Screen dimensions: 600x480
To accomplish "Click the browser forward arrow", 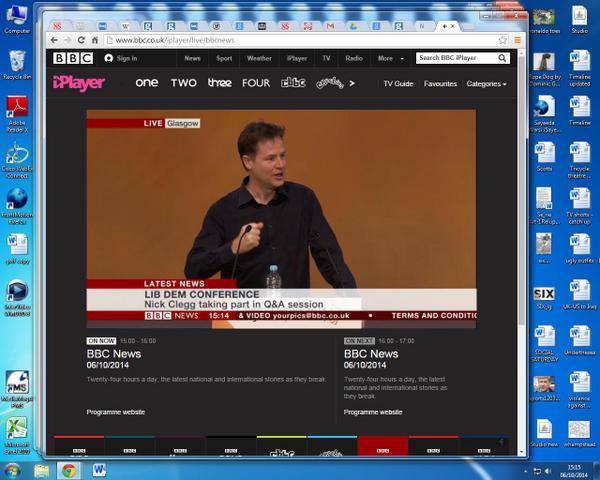I will tap(68, 40).
